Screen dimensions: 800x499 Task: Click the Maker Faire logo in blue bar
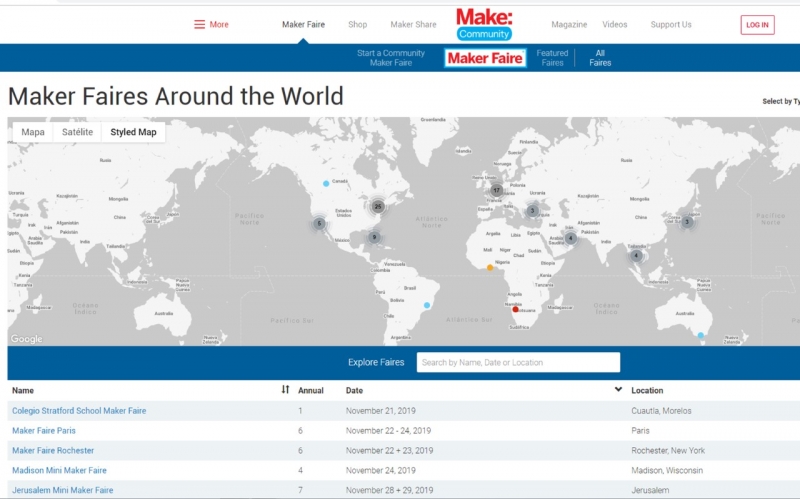(x=485, y=58)
